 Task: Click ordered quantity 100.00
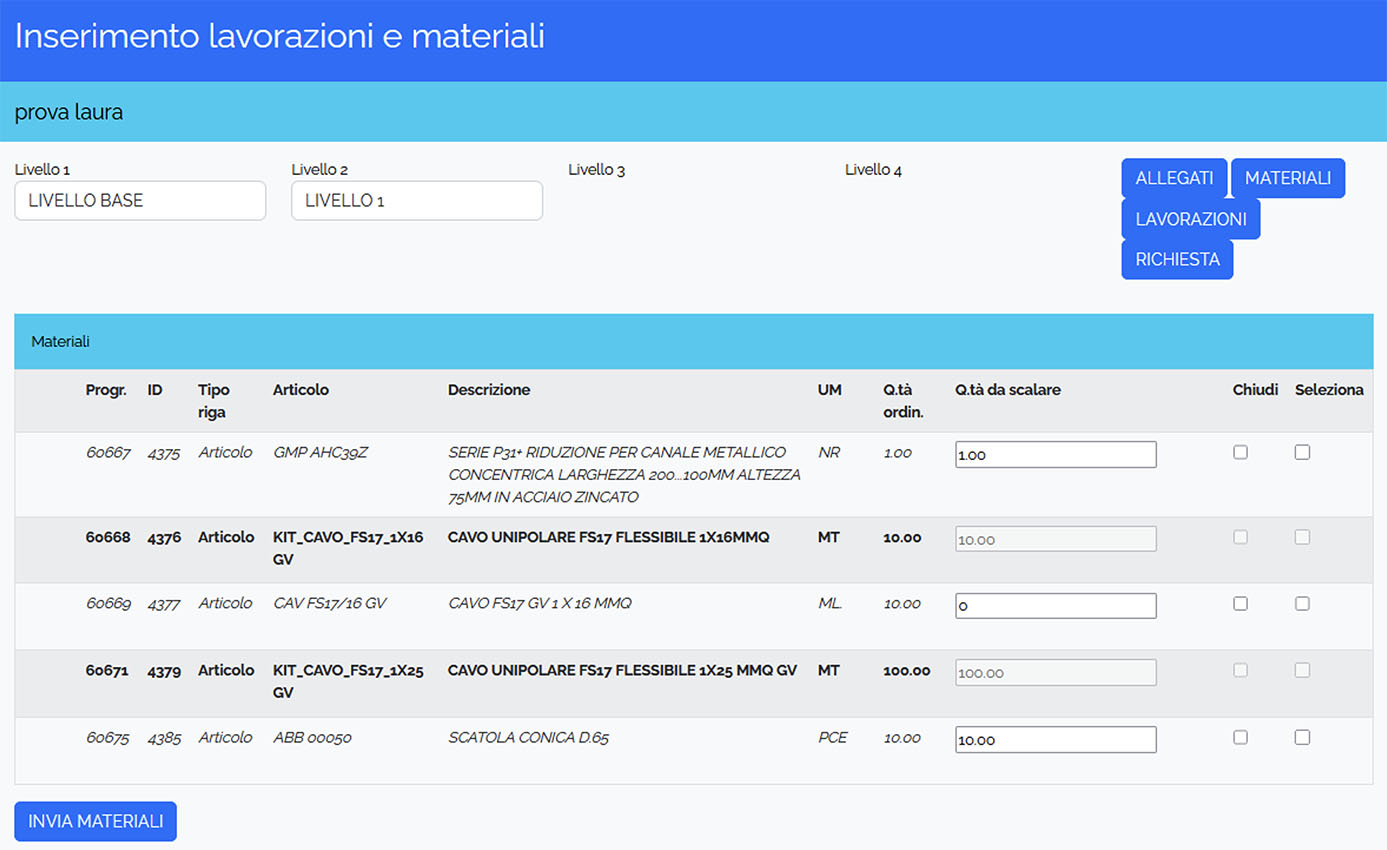click(906, 671)
